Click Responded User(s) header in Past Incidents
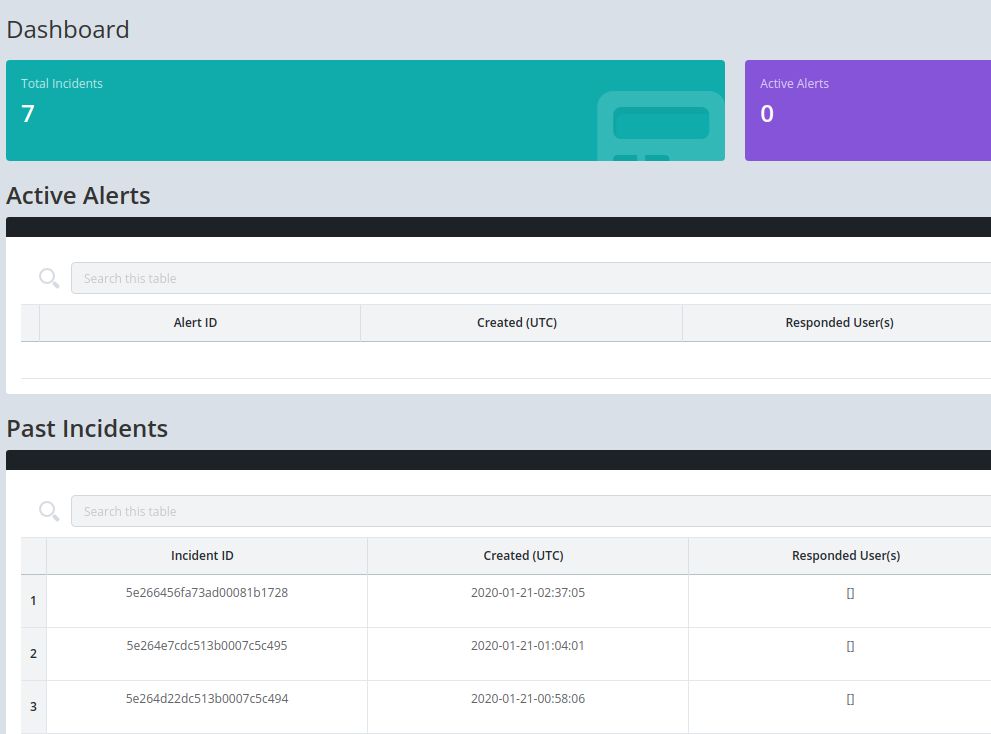 pyautogui.click(x=845, y=555)
